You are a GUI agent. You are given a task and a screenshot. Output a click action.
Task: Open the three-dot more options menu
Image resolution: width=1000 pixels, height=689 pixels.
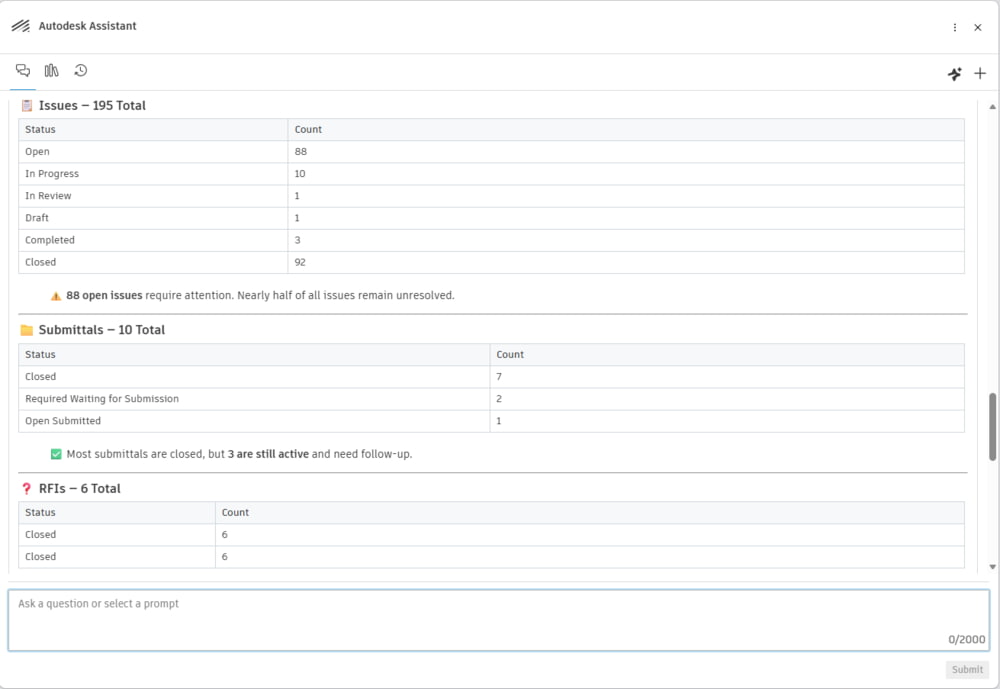click(955, 27)
